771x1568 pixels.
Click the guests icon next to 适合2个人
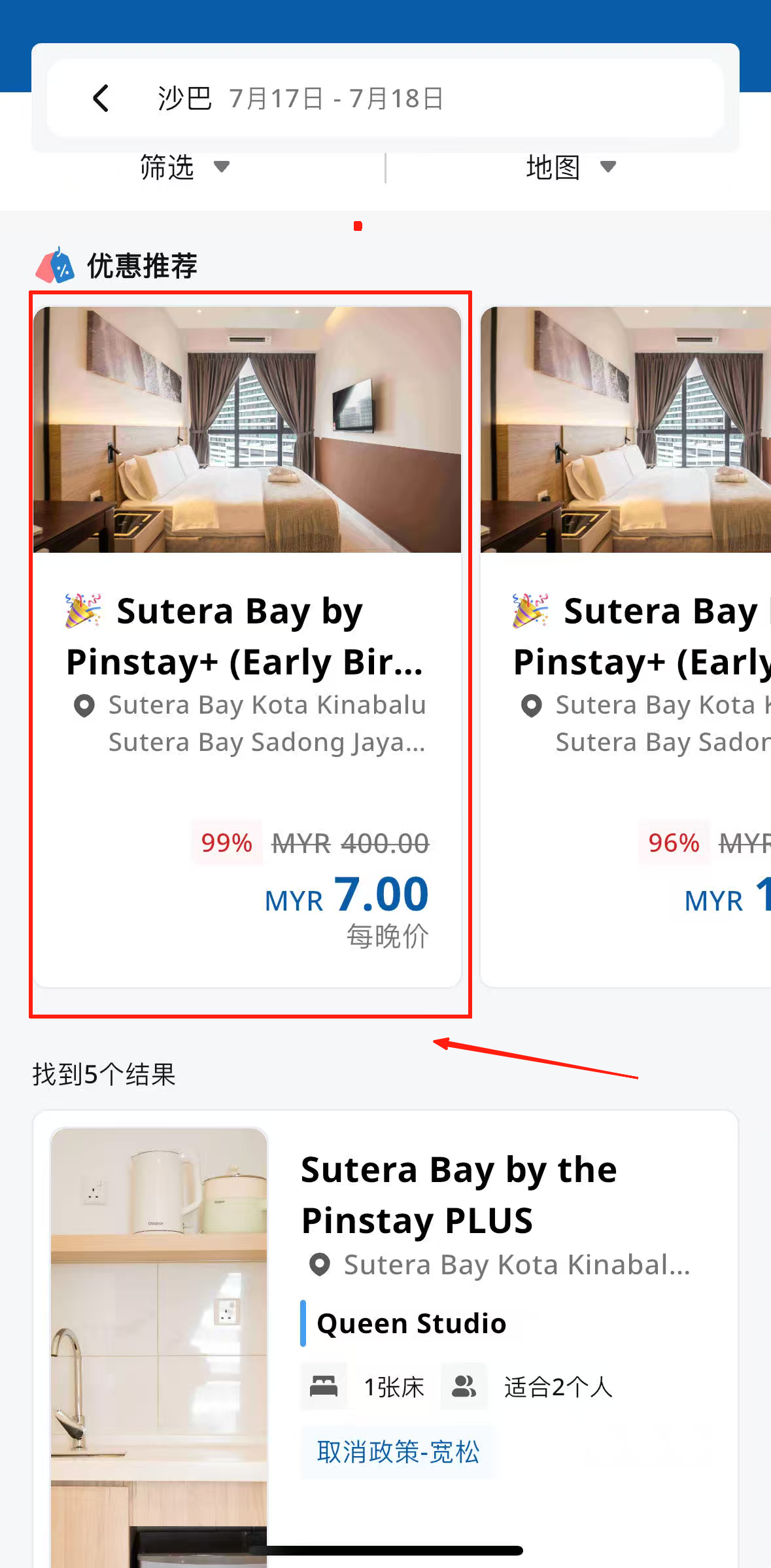[464, 1385]
